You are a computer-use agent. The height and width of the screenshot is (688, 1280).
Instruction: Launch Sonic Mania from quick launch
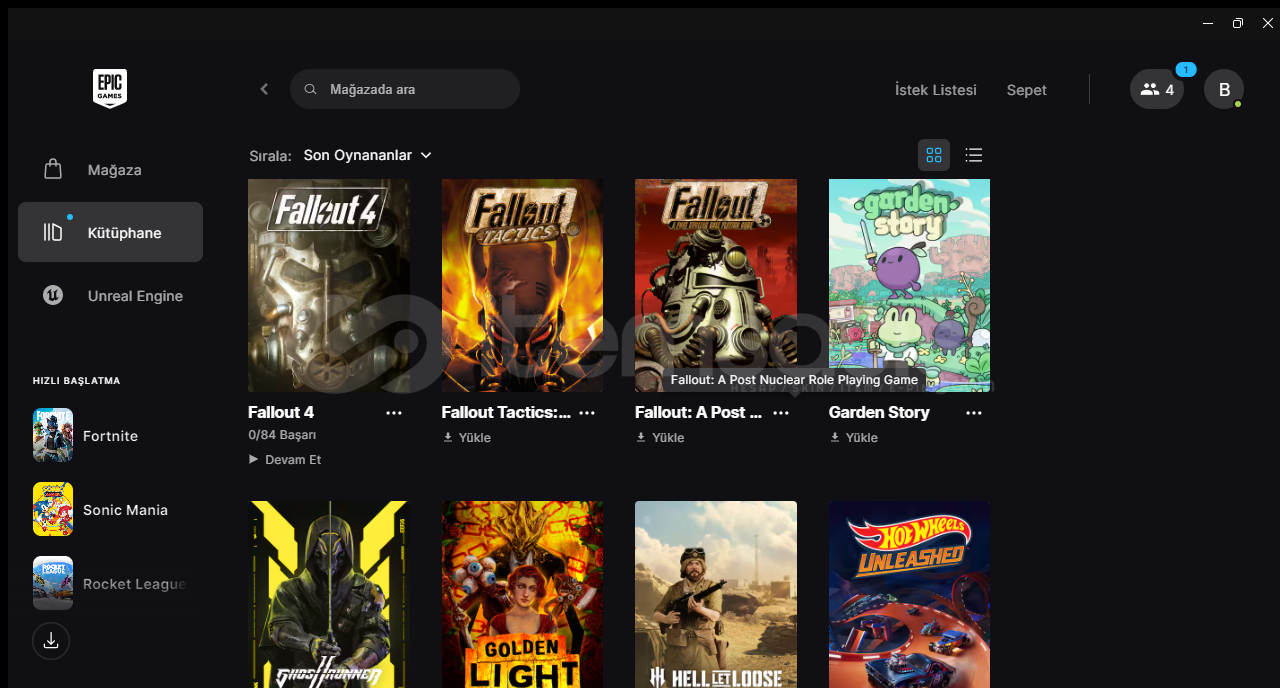(110, 509)
